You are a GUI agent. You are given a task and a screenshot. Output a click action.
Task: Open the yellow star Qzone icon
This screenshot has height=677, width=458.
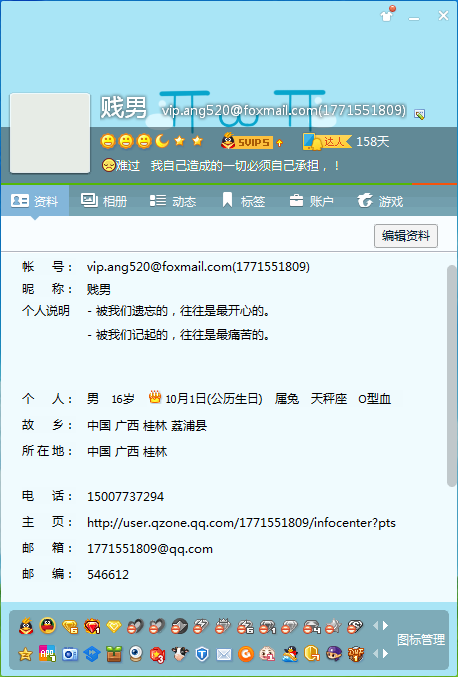[25, 654]
